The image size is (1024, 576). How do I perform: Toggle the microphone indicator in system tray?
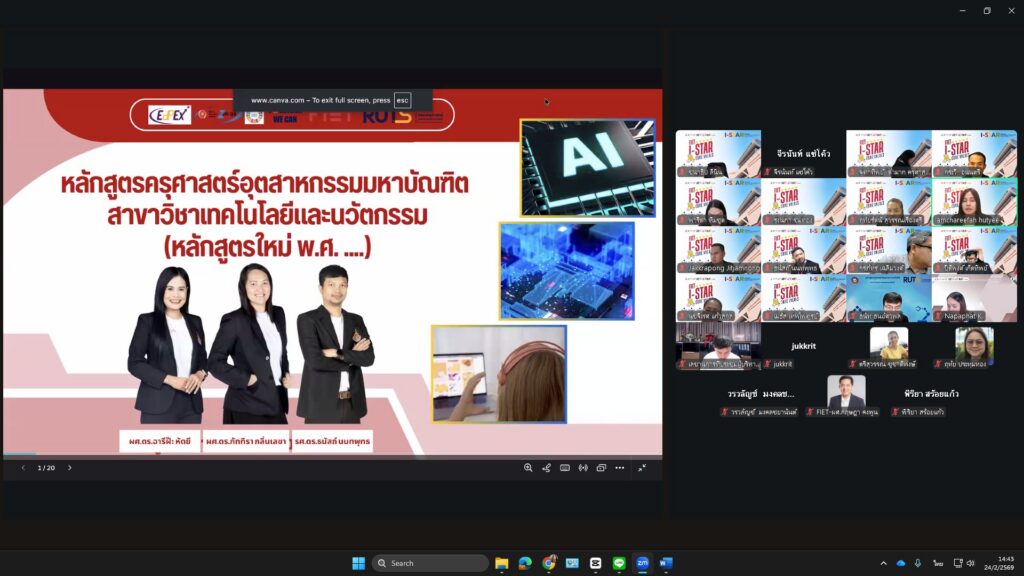pos(918,563)
